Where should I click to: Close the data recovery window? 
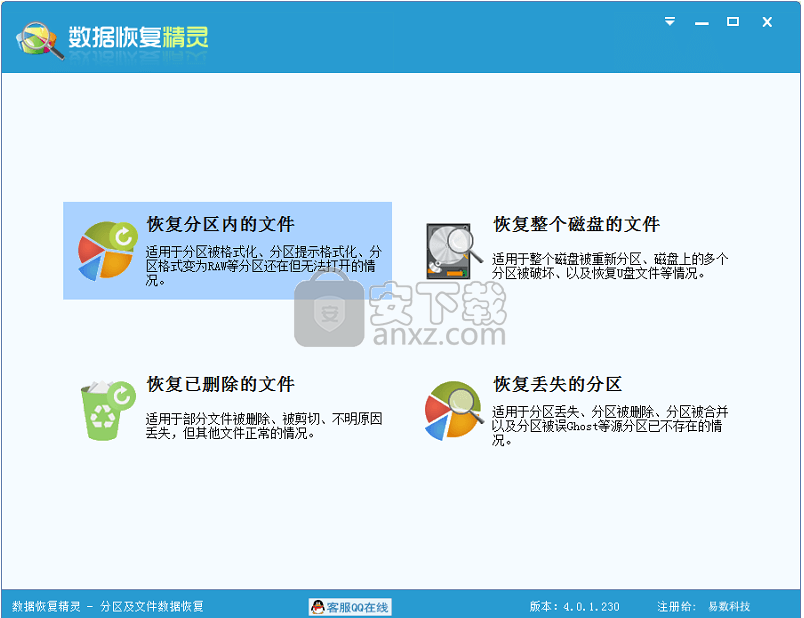(x=767, y=22)
